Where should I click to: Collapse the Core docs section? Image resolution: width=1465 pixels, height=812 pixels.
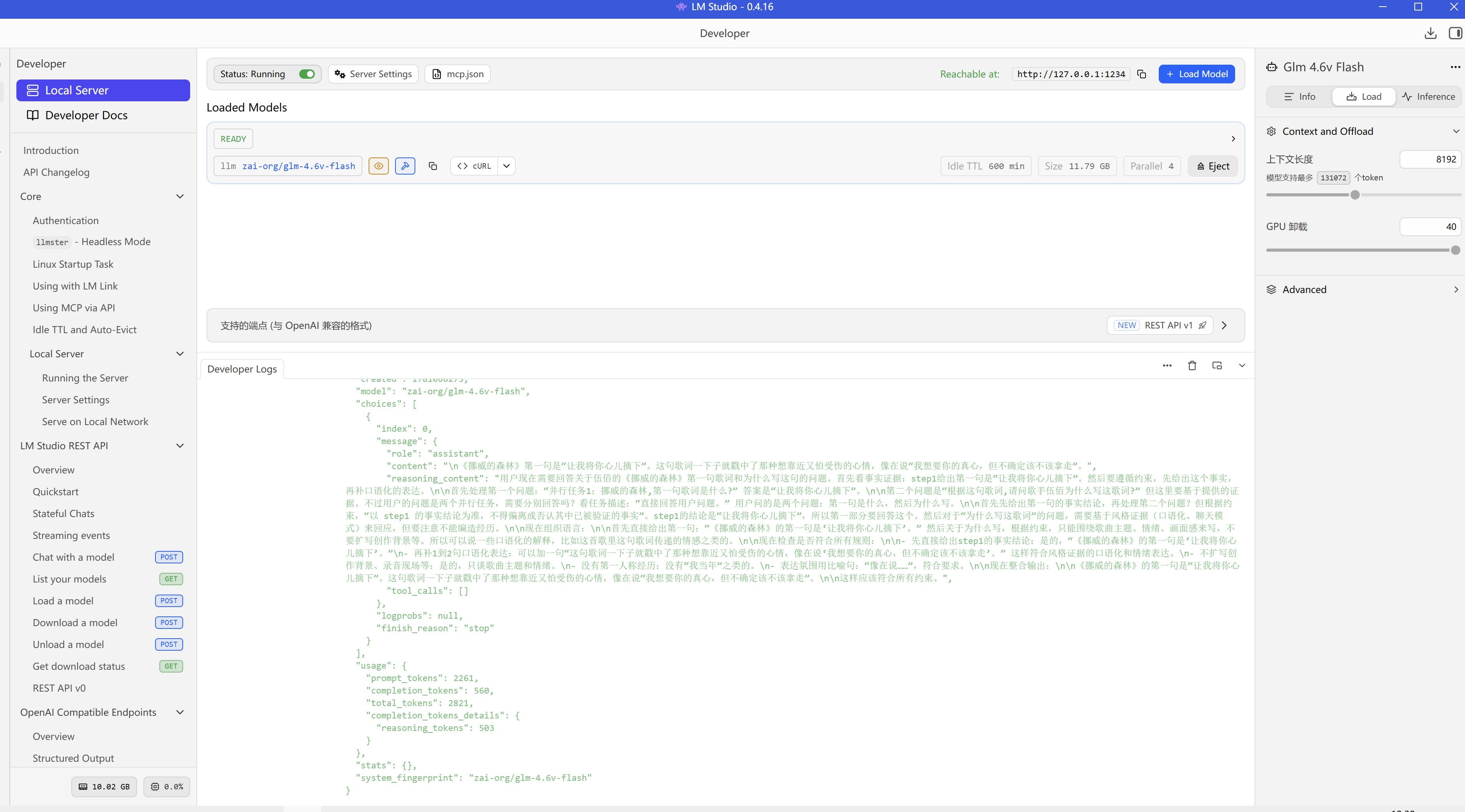[180, 196]
